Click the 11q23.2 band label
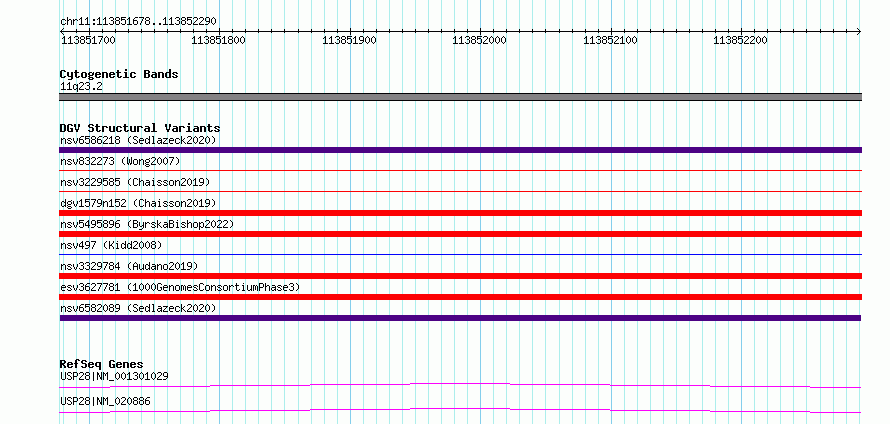The height and width of the screenshot is (424, 890). [x=81, y=87]
